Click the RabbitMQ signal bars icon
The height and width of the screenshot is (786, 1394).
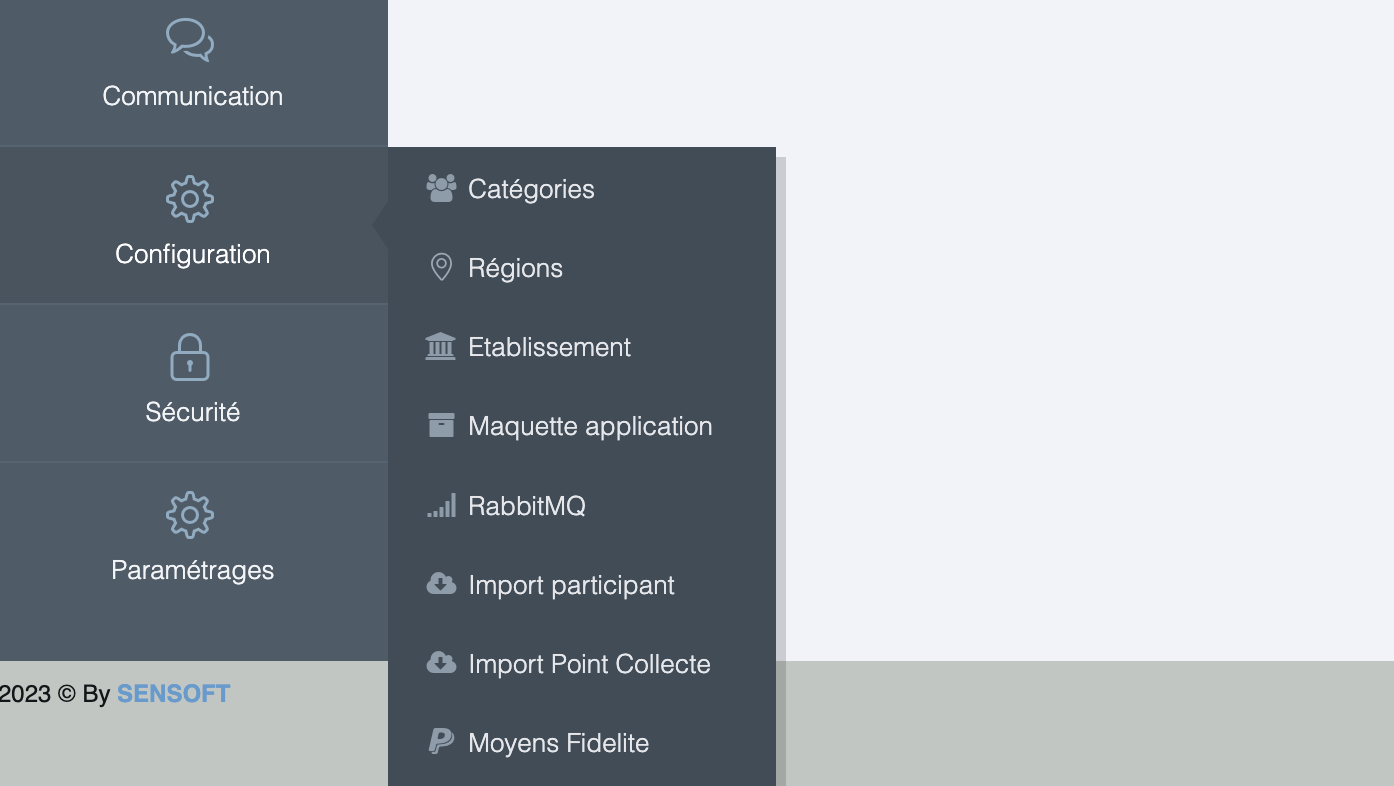441,505
